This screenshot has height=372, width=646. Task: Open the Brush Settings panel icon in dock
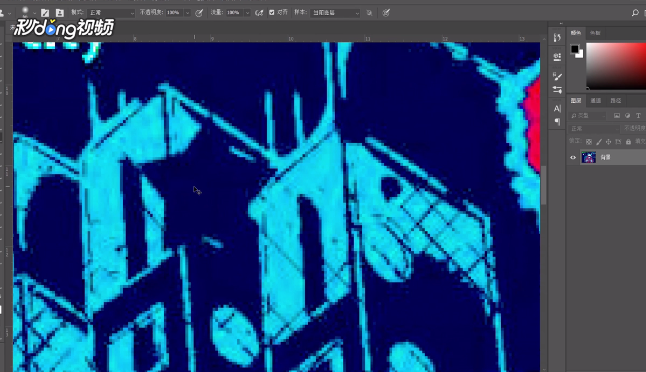[557, 76]
